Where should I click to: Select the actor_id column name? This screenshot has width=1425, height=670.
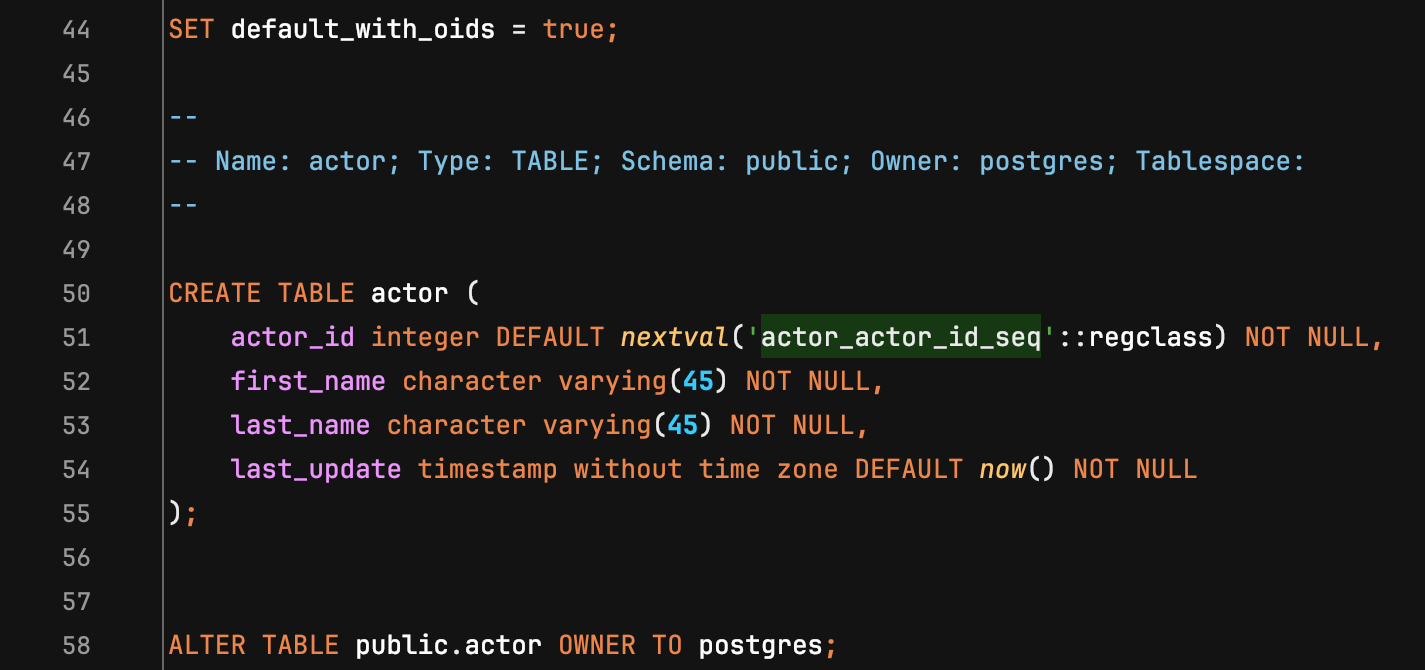tap(293, 337)
